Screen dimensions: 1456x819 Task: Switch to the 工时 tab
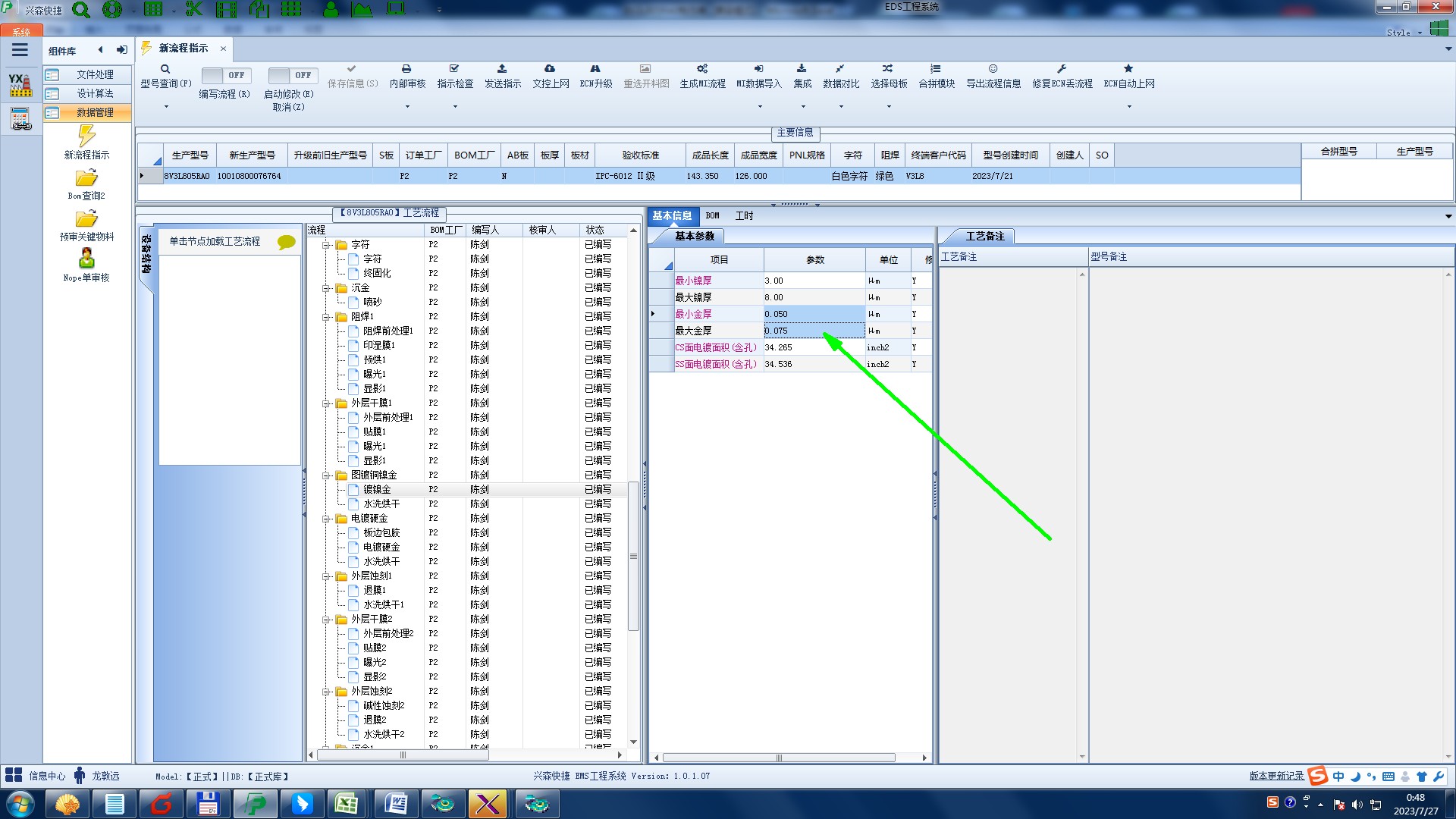pyautogui.click(x=744, y=216)
